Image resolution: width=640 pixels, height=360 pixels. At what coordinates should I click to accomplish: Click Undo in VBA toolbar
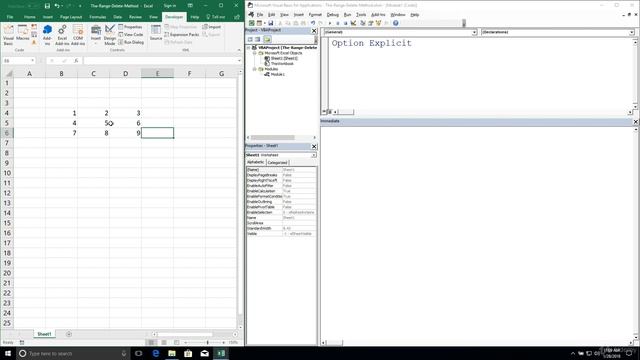[313, 23]
